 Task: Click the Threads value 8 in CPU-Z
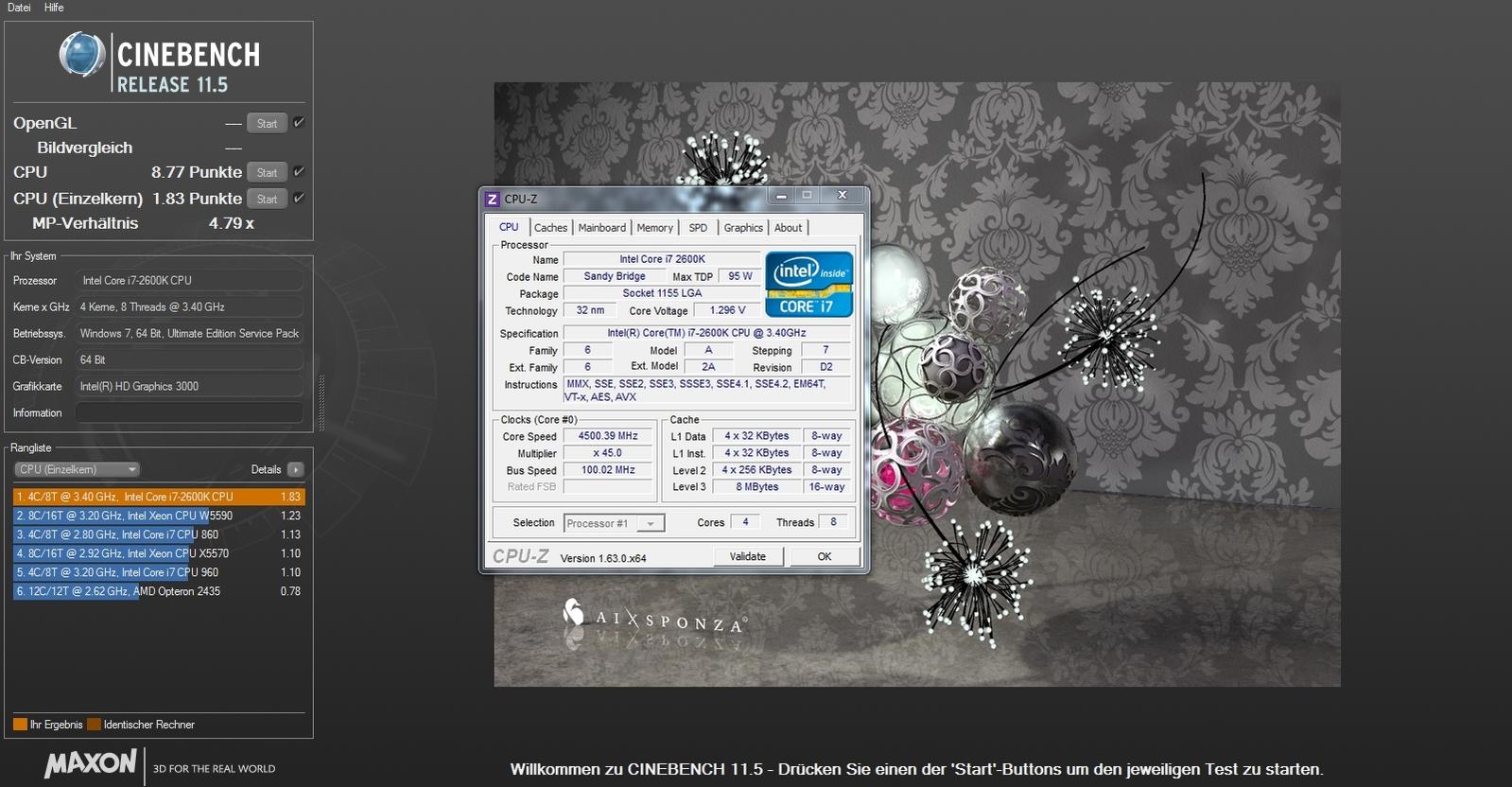click(x=833, y=522)
